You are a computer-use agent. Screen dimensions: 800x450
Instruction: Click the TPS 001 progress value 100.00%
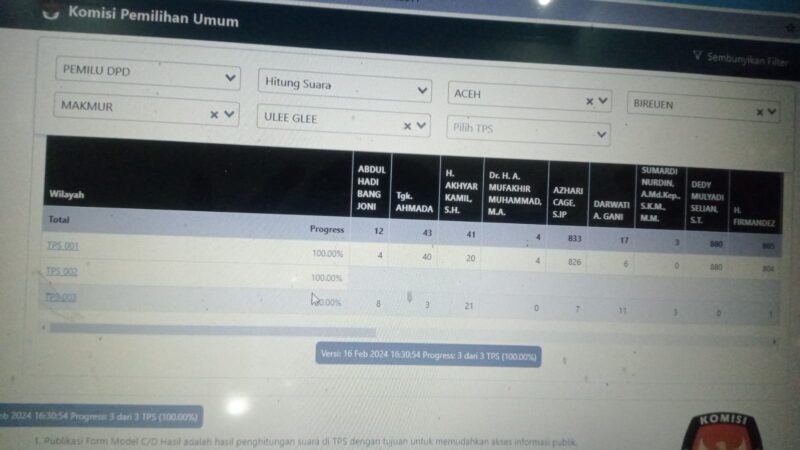pyautogui.click(x=327, y=254)
